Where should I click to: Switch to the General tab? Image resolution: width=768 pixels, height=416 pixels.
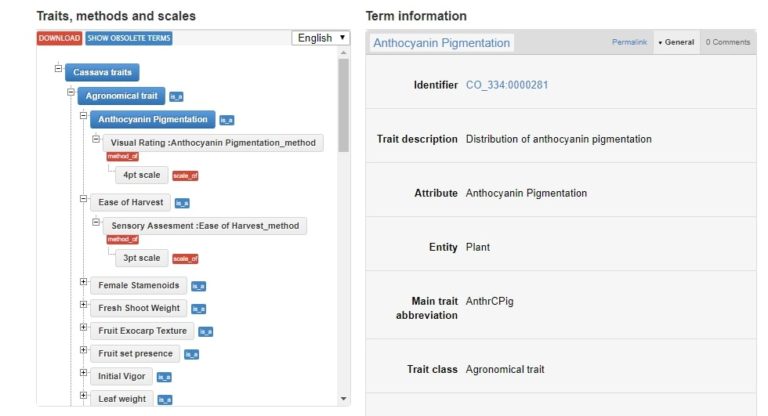pyautogui.click(x=677, y=42)
